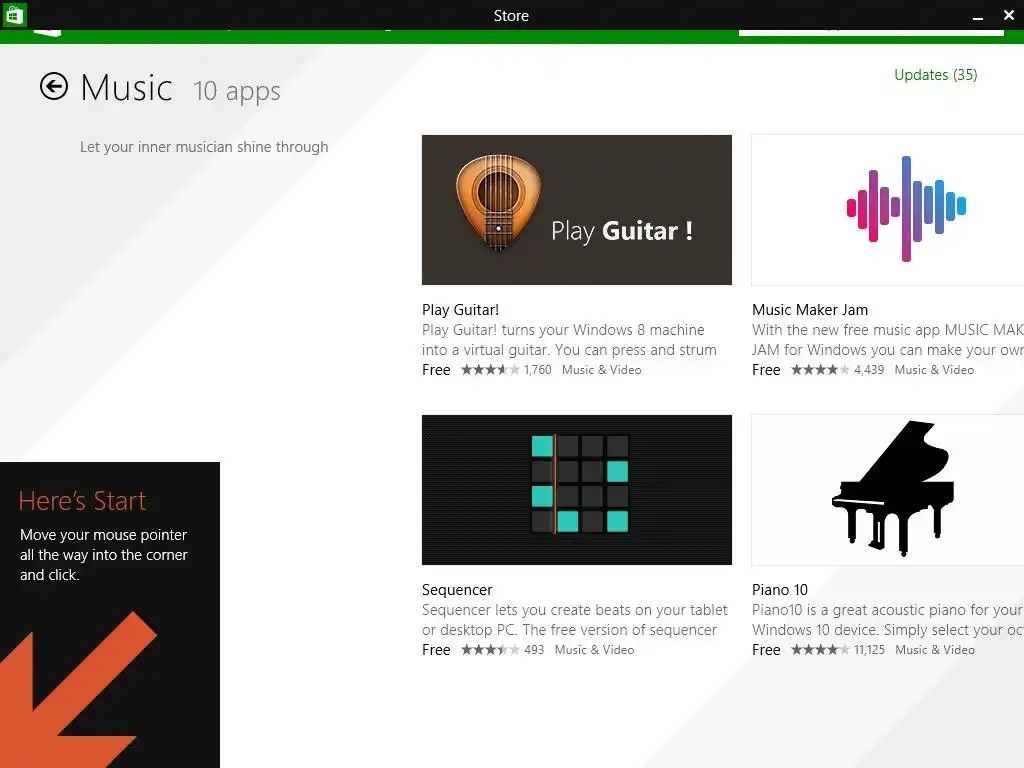
Task: Click the "Let your inner musician shine through" tagline
Action: (204, 147)
